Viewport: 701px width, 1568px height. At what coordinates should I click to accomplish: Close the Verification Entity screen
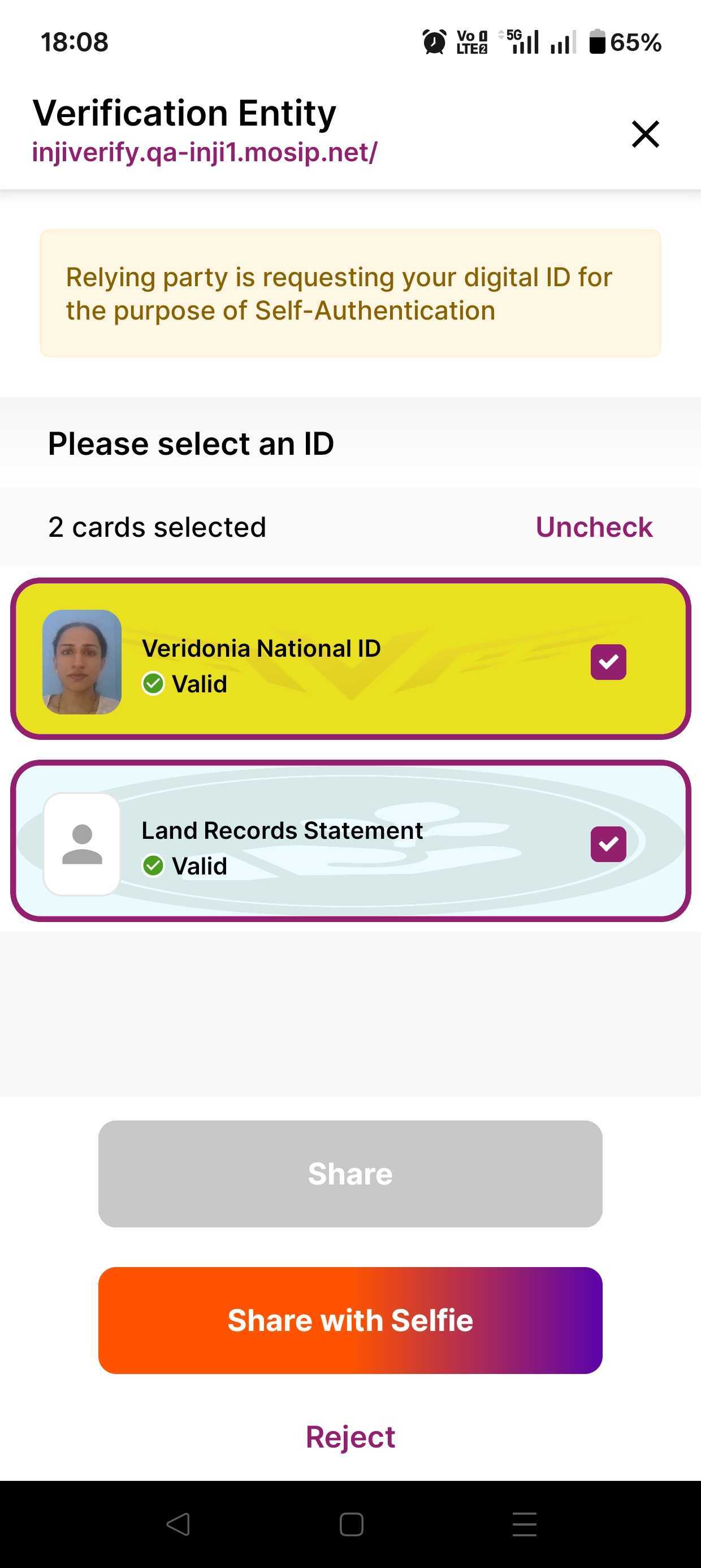click(645, 134)
